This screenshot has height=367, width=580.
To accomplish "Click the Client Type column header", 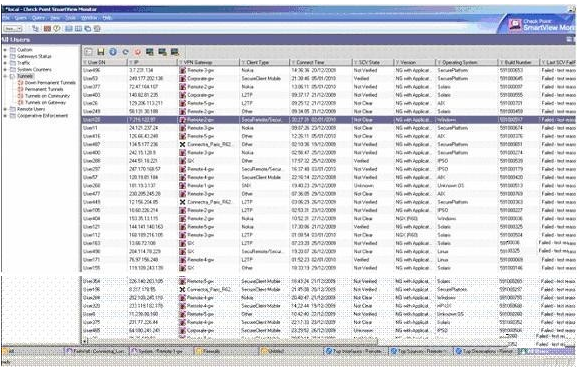I will pos(264,62).
